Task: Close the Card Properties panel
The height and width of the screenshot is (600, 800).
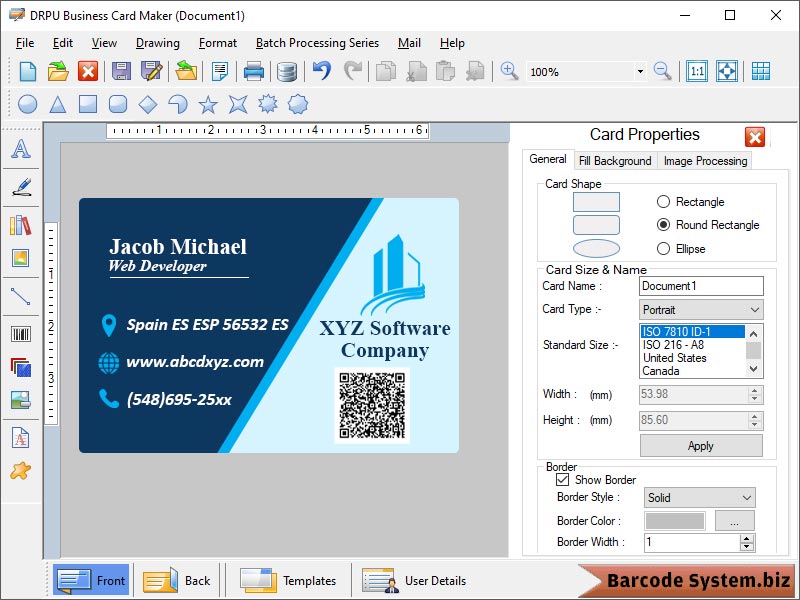Action: 755,137
